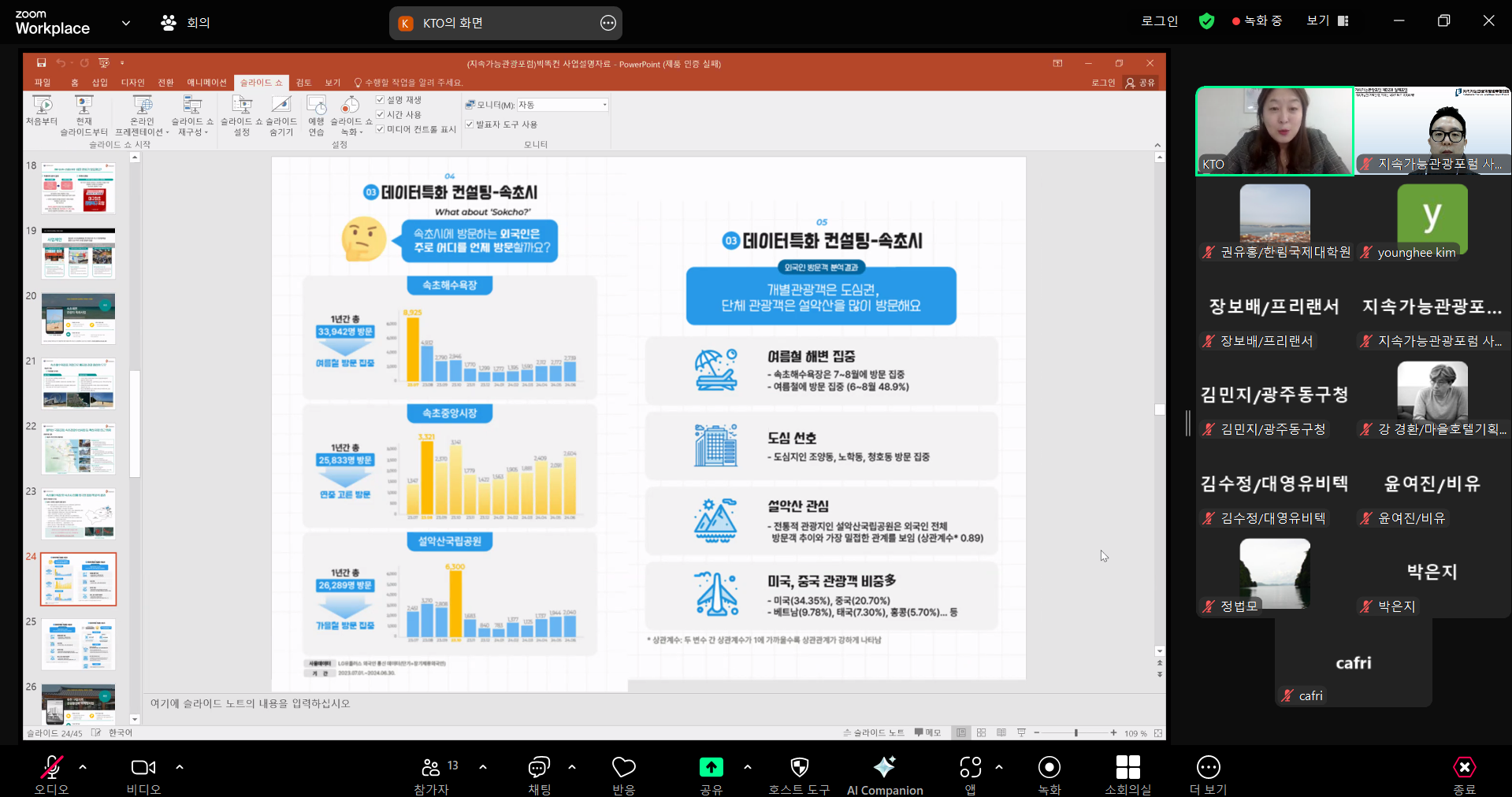The height and width of the screenshot is (797, 1512).
Task: Open Breakout Rooms (소회의실)
Action: coord(1127,776)
